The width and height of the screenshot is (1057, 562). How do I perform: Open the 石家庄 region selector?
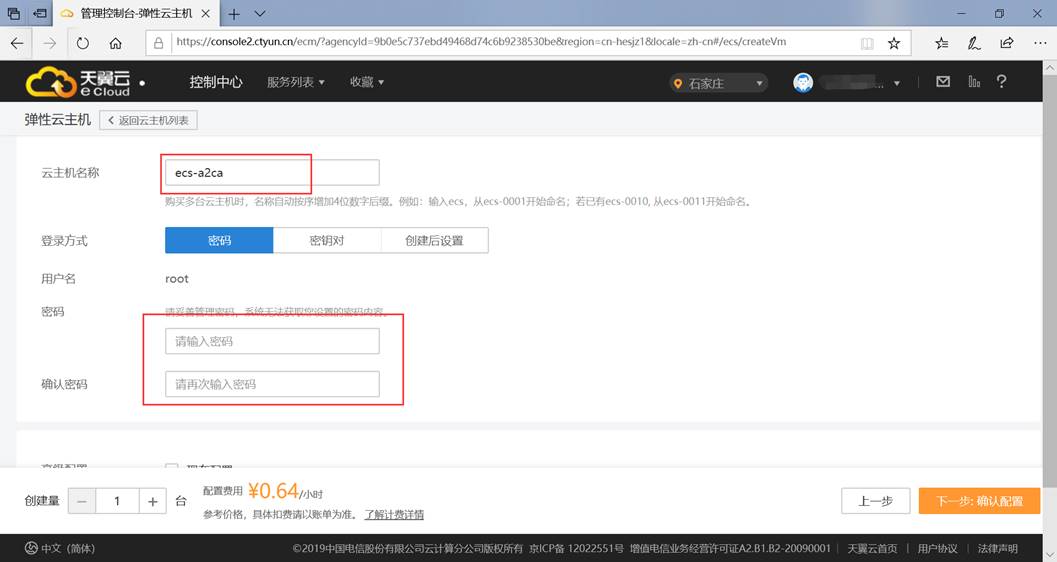point(719,83)
